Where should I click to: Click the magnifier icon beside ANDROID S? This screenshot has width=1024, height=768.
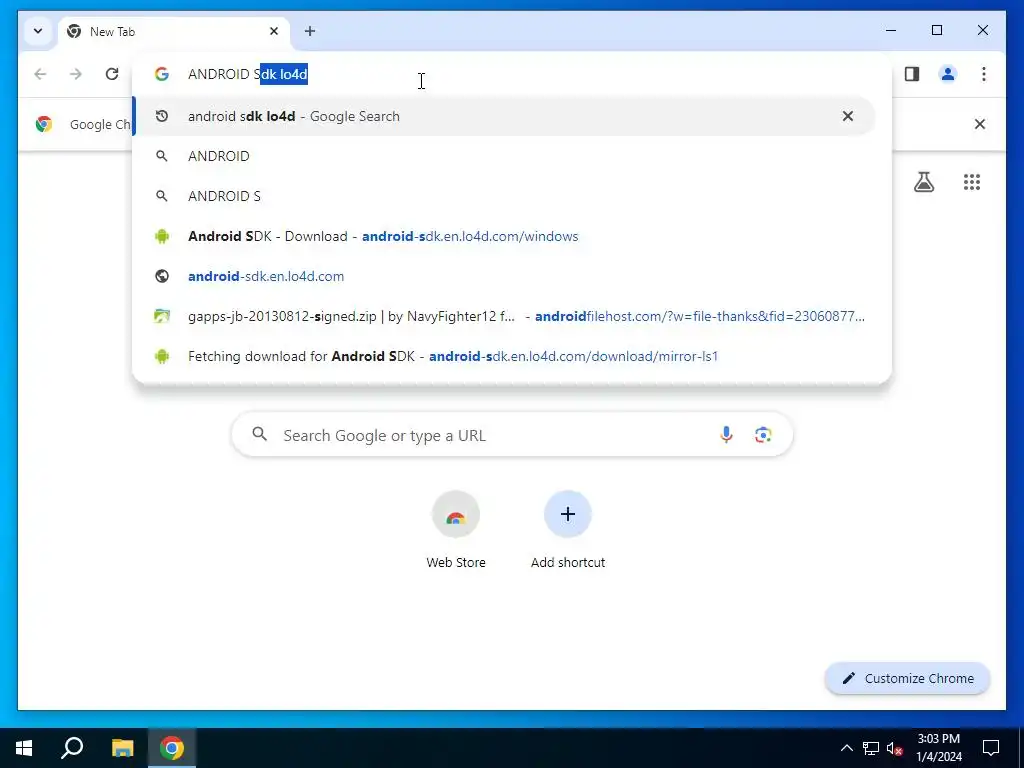[162, 196]
